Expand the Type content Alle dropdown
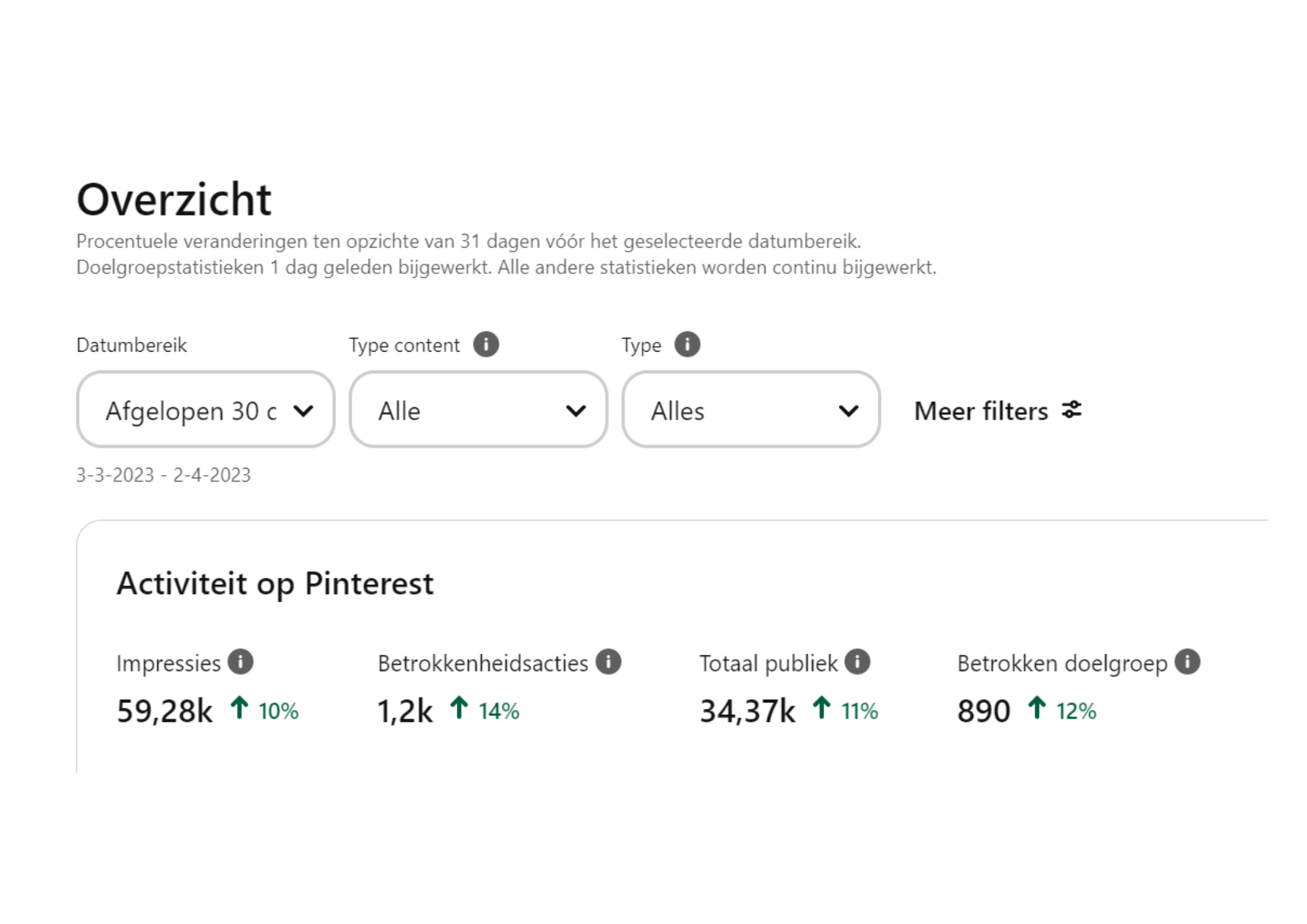 (x=478, y=410)
